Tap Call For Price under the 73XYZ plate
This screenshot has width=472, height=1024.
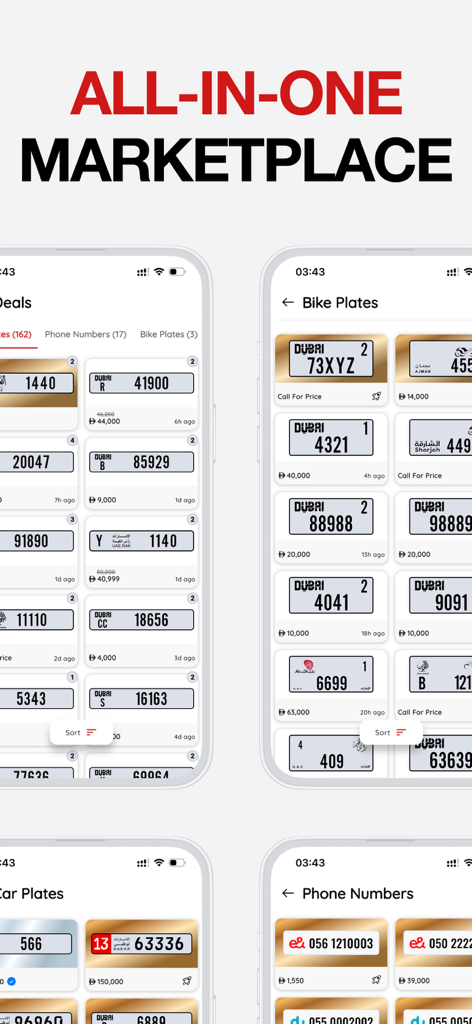[300, 396]
